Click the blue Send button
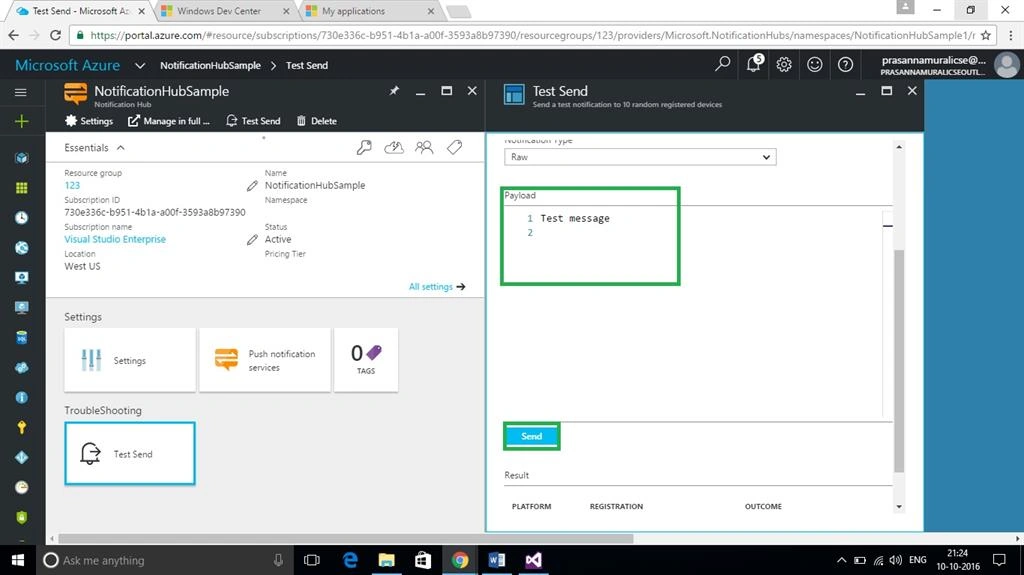1024x575 pixels. 532,436
